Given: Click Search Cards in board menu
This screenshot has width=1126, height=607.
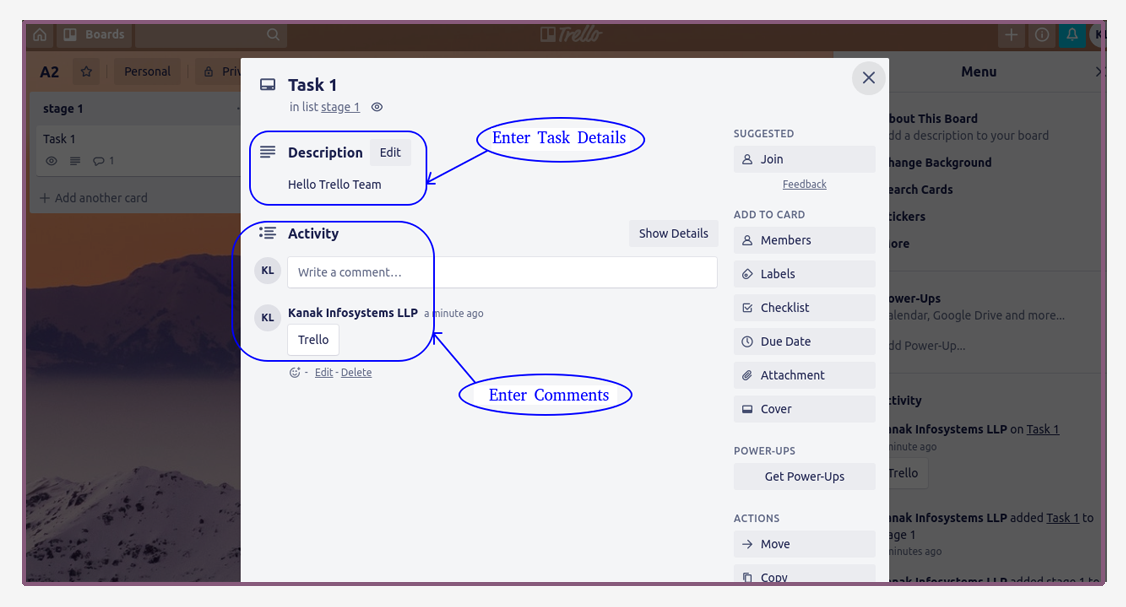Looking at the screenshot, I should click(921, 190).
